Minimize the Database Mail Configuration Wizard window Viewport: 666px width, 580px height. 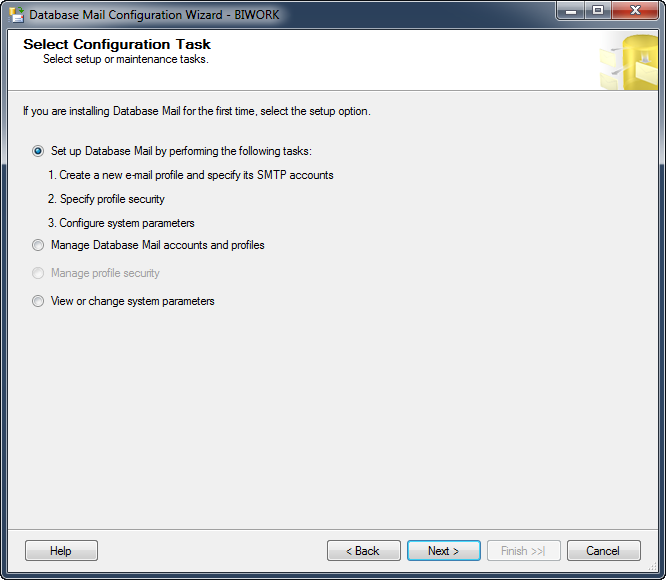click(571, 11)
